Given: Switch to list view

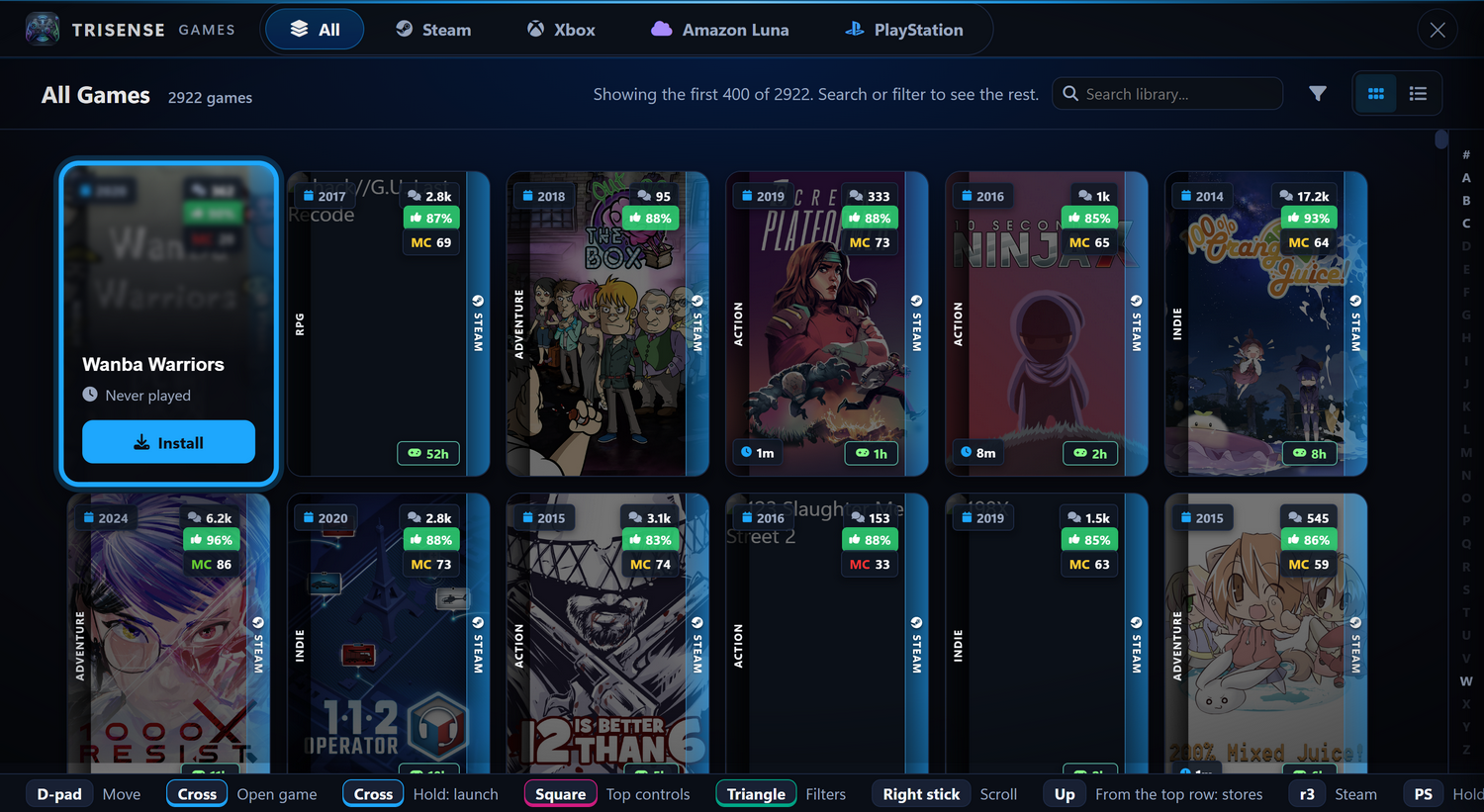Looking at the screenshot, I should pos(1418,94).
